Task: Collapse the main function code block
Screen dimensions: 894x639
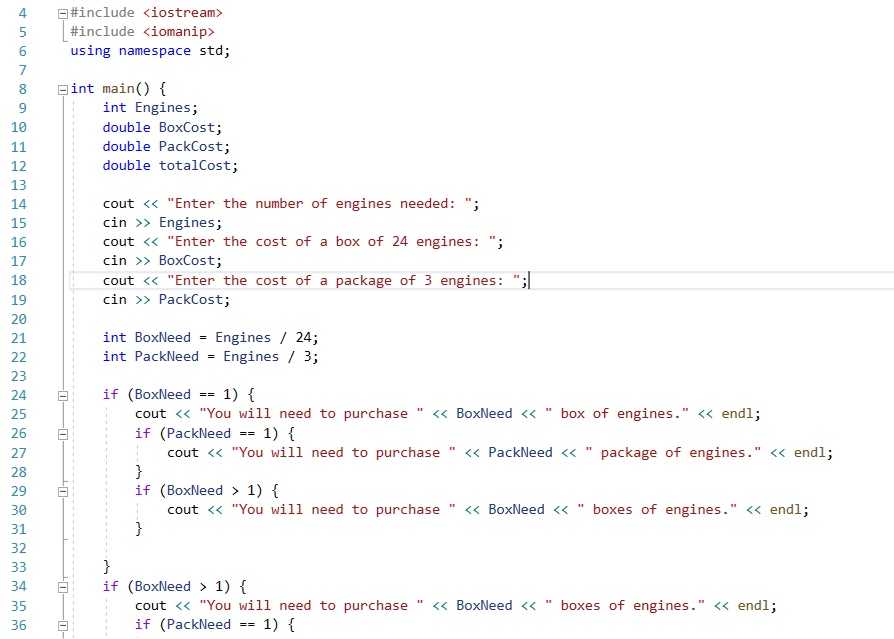Action: [62, 88]
